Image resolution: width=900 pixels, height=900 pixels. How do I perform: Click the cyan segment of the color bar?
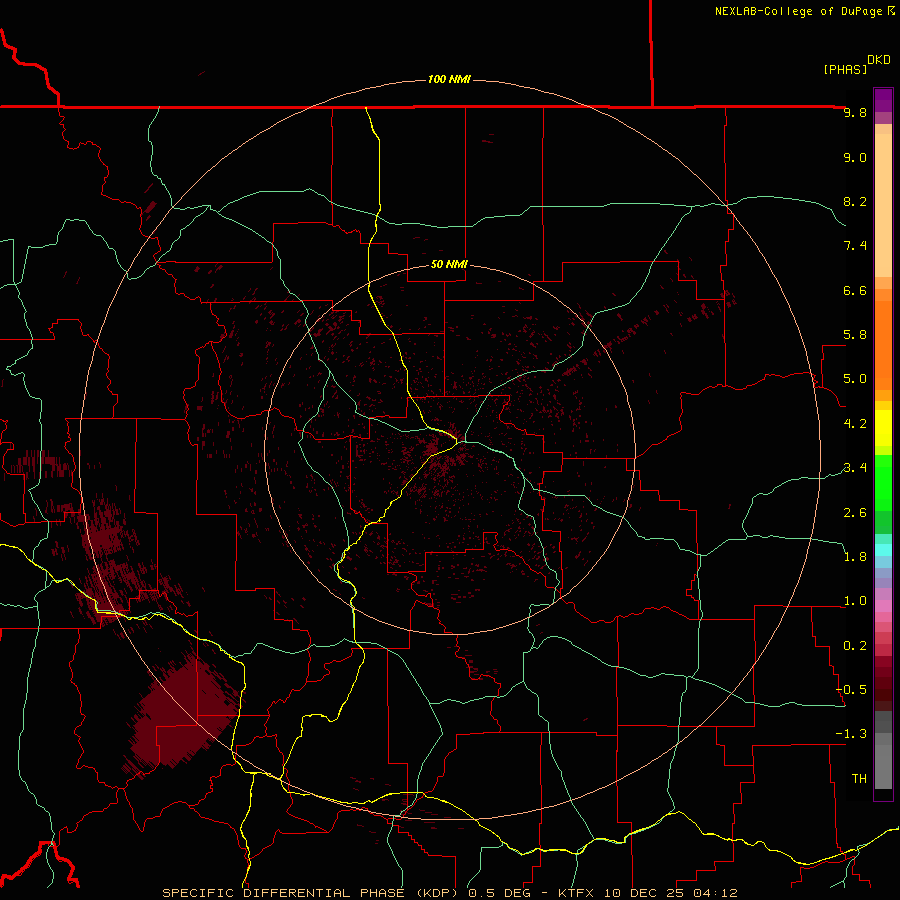tap(883, 550)
